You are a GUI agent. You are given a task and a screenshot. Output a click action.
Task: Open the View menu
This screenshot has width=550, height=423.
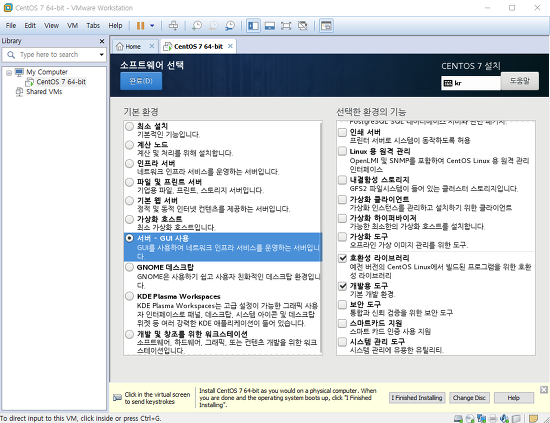coord(51,26)
